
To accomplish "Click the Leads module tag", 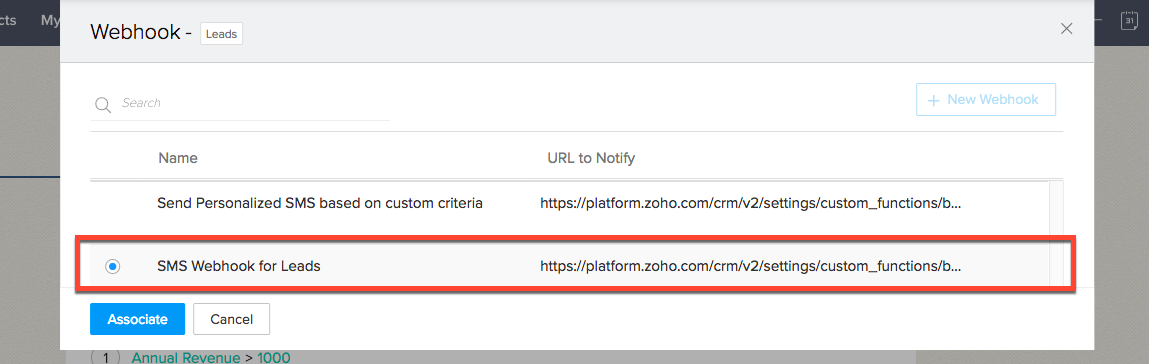I will (221, 34).
